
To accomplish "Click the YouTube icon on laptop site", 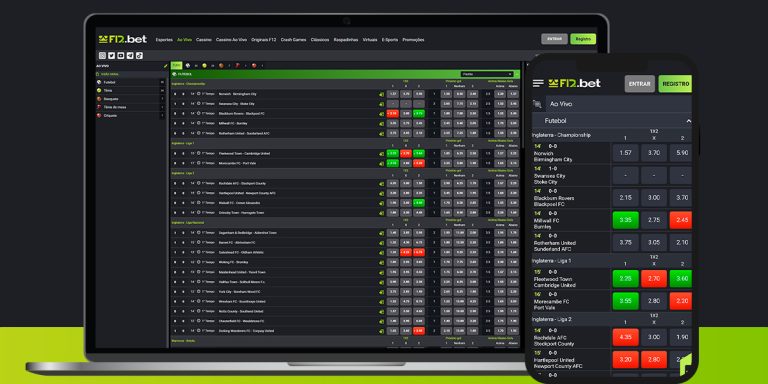I will click(x=120, y=56).
